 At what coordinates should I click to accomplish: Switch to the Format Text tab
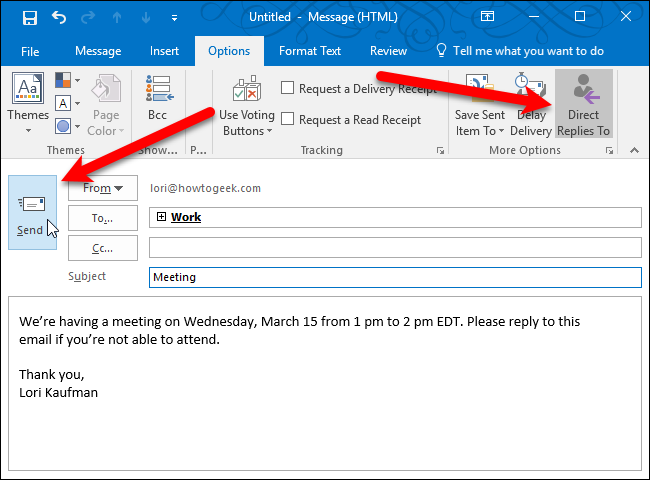pos(310,51)
